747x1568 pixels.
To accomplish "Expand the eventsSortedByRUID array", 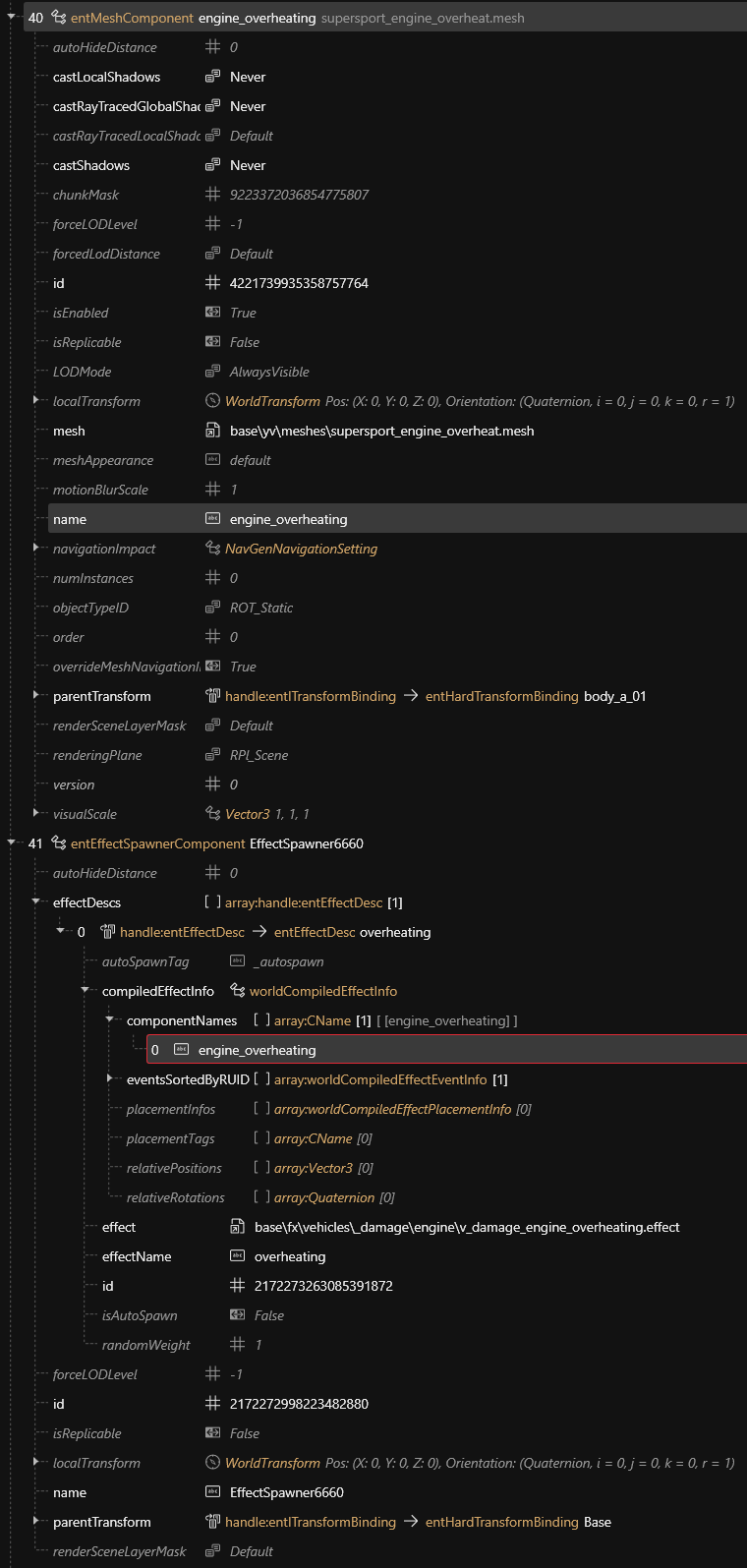I will click(110, 1078).
